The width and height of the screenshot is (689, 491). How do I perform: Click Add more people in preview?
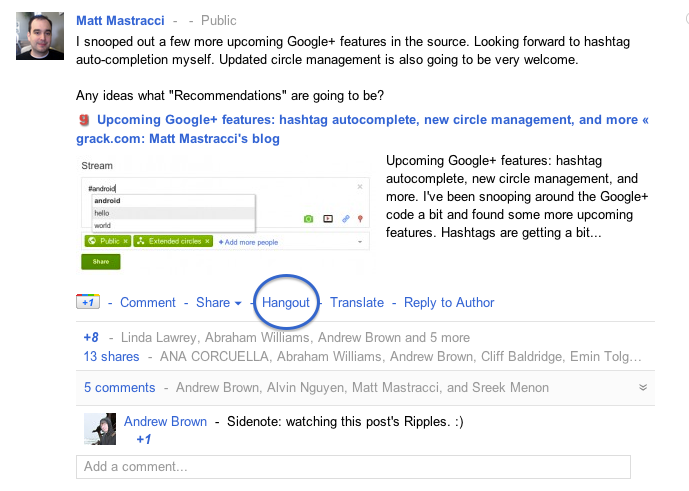[x=248, y=242]
